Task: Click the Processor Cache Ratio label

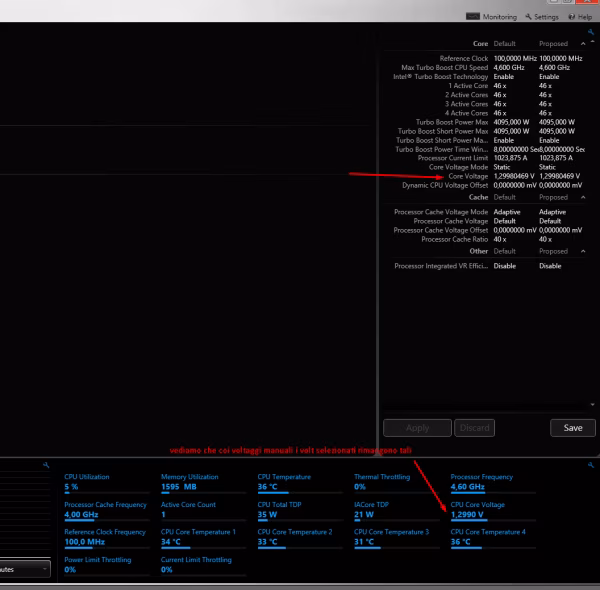Action: point(455,240)
